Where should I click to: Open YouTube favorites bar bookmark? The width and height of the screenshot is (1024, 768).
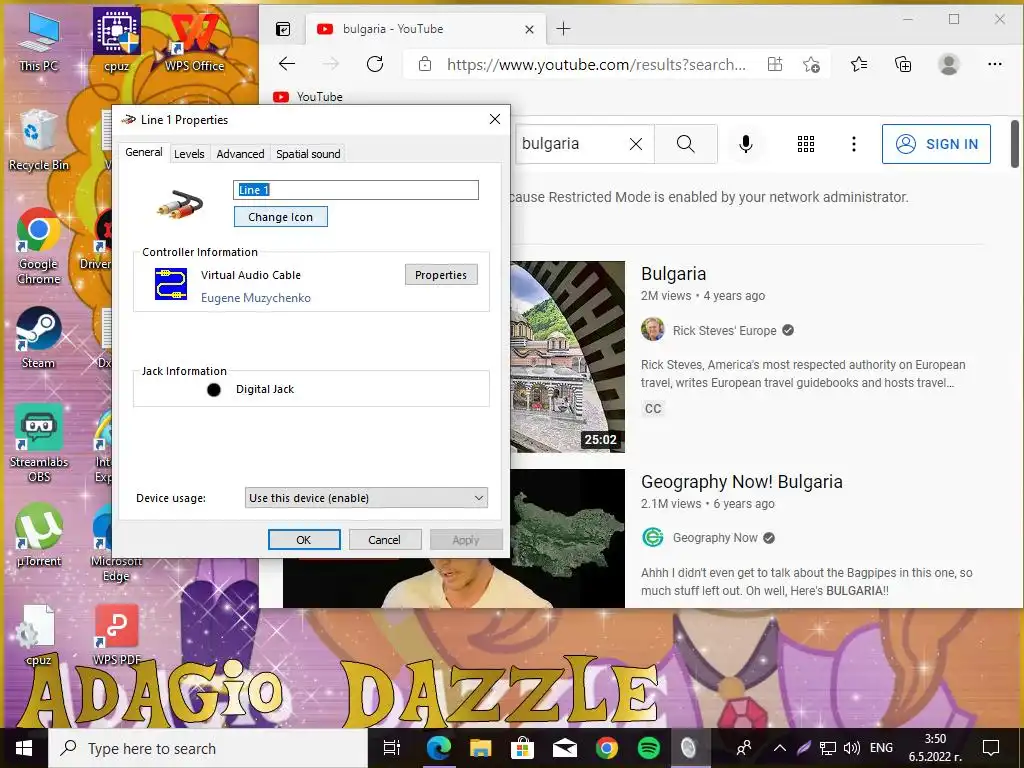308,97
